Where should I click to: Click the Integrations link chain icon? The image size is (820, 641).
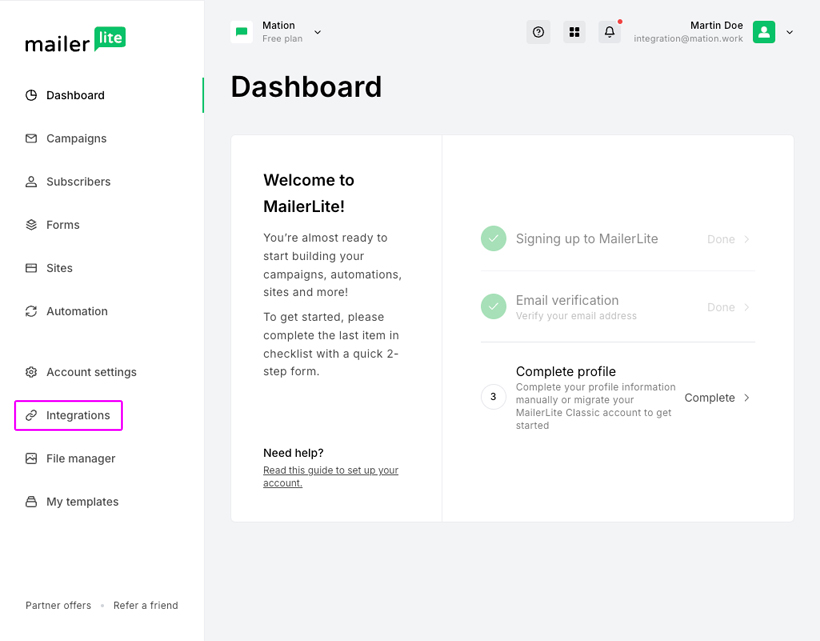(31, 415)
